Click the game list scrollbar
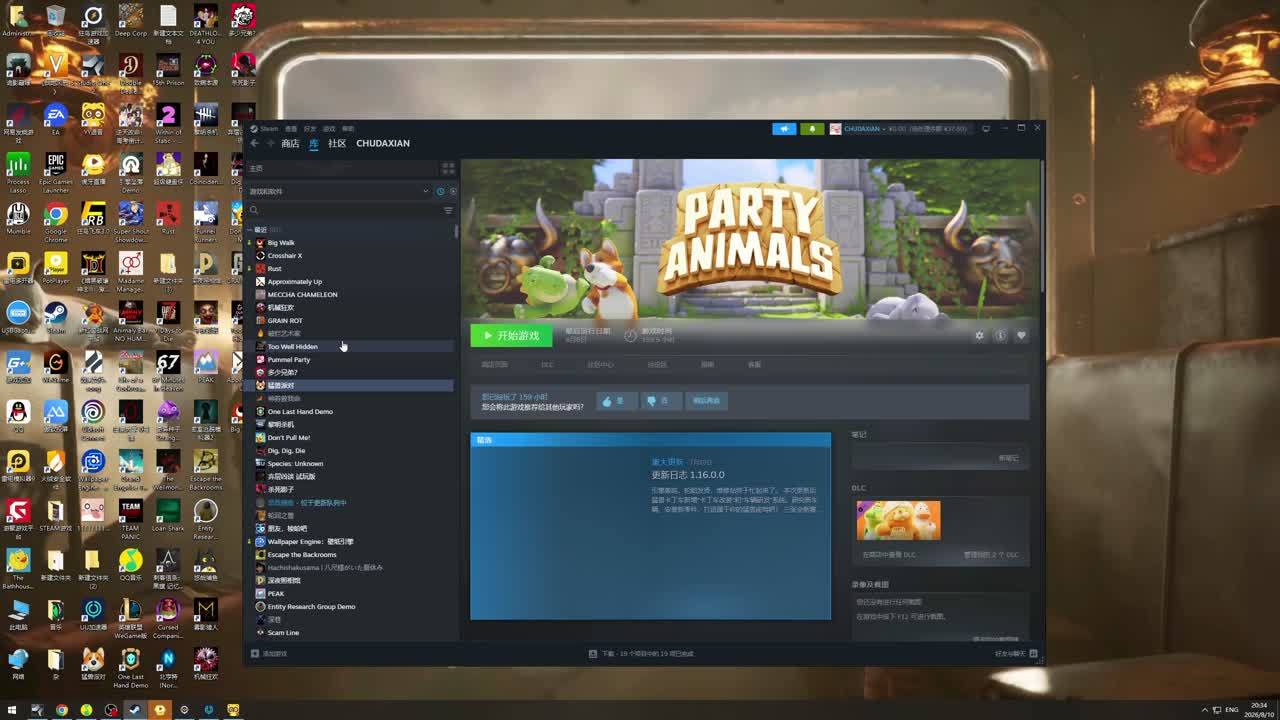1280x720 pixels. tap(456, 232)
